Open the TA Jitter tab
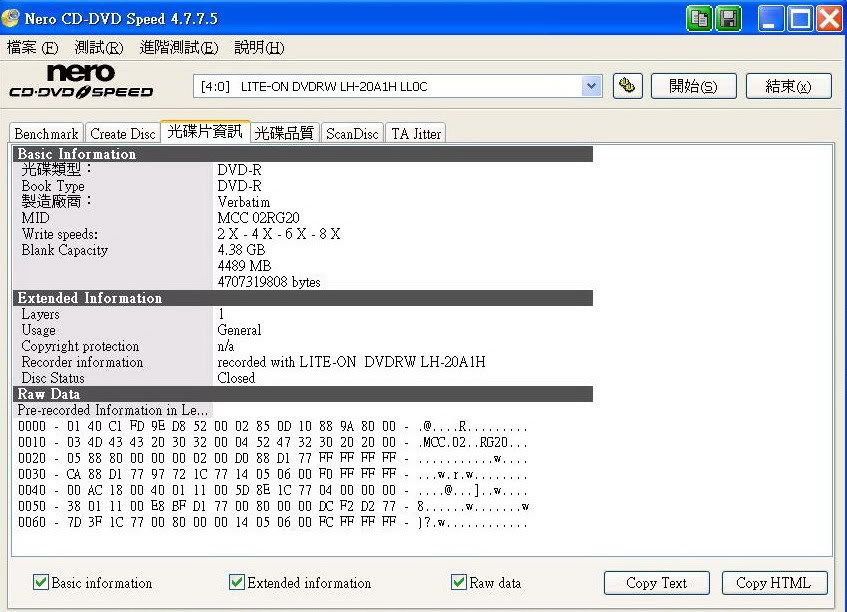The height and width of the screenshot is (612, 847). pos(416,133)
